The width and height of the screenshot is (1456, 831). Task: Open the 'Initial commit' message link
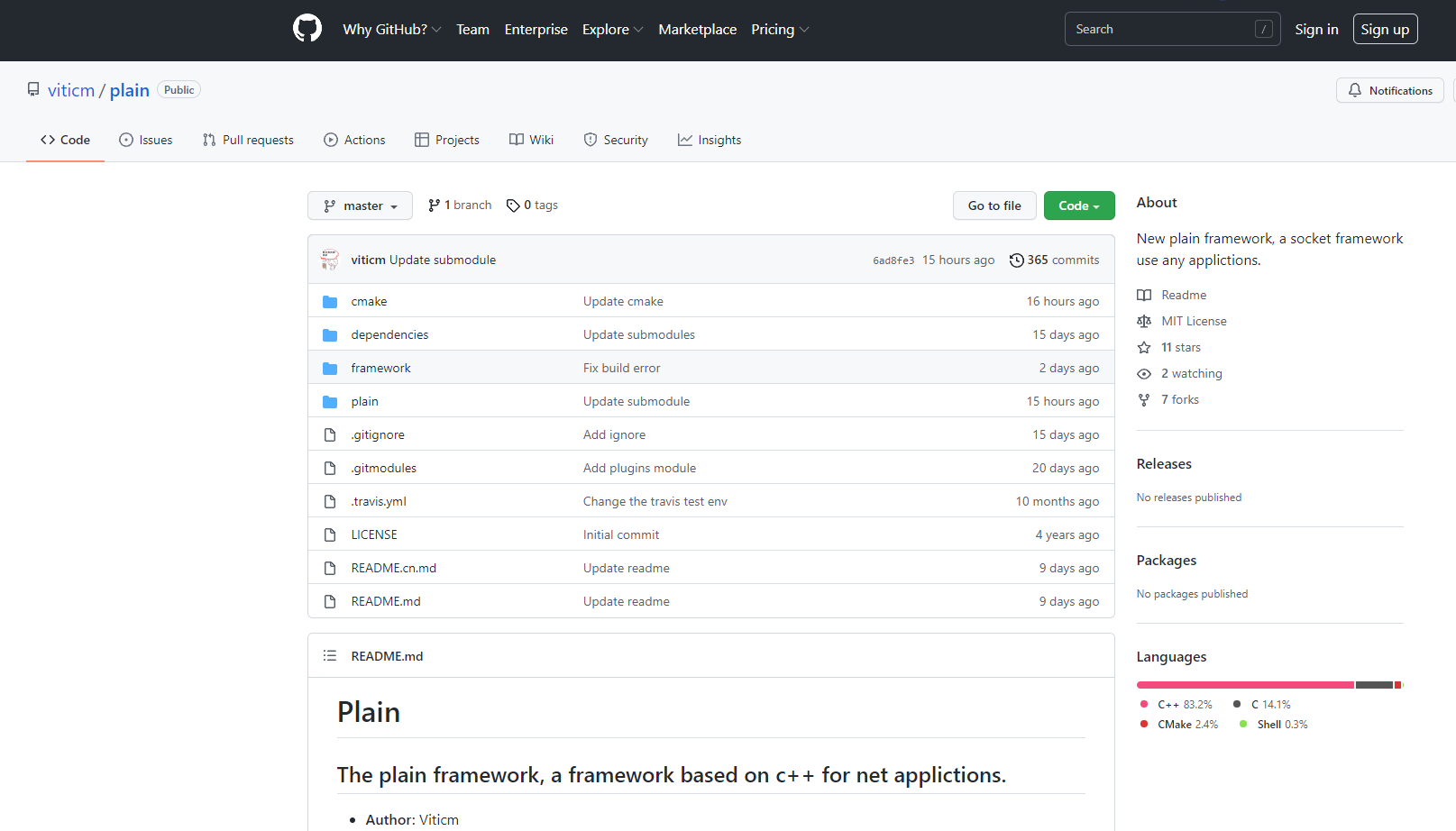coord(621,535)
